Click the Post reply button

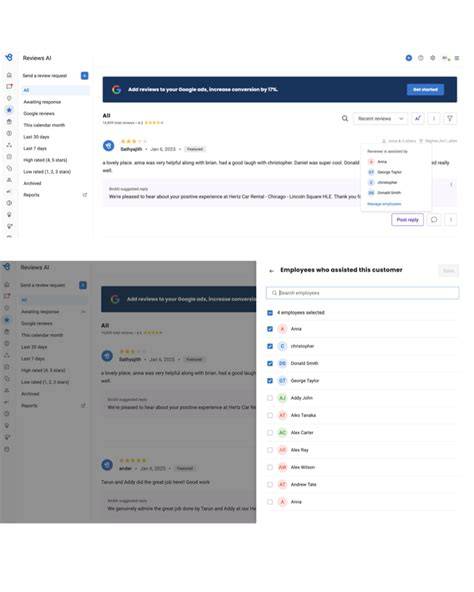pos(408,220)
